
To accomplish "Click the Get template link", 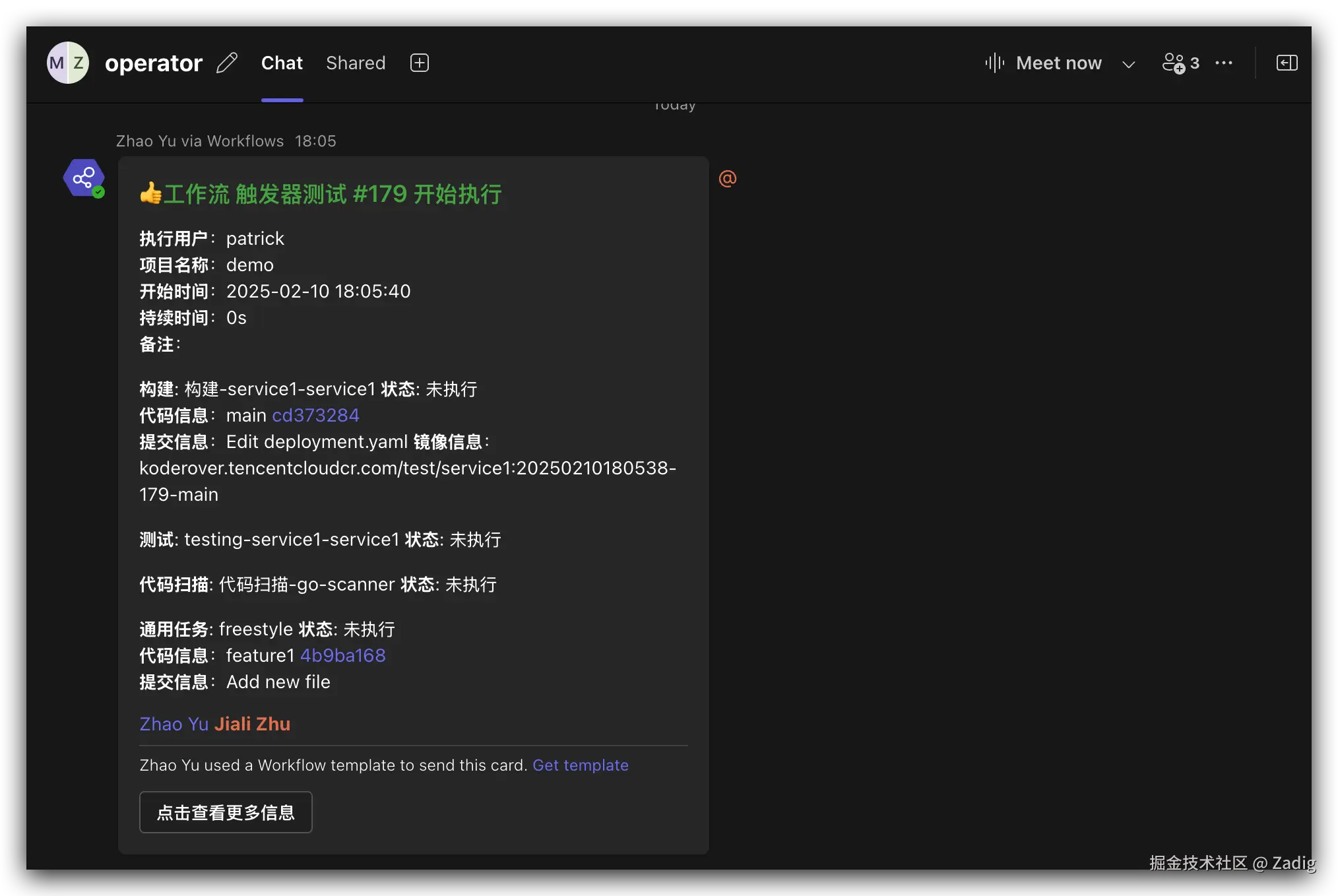I will tap(580, 765).
